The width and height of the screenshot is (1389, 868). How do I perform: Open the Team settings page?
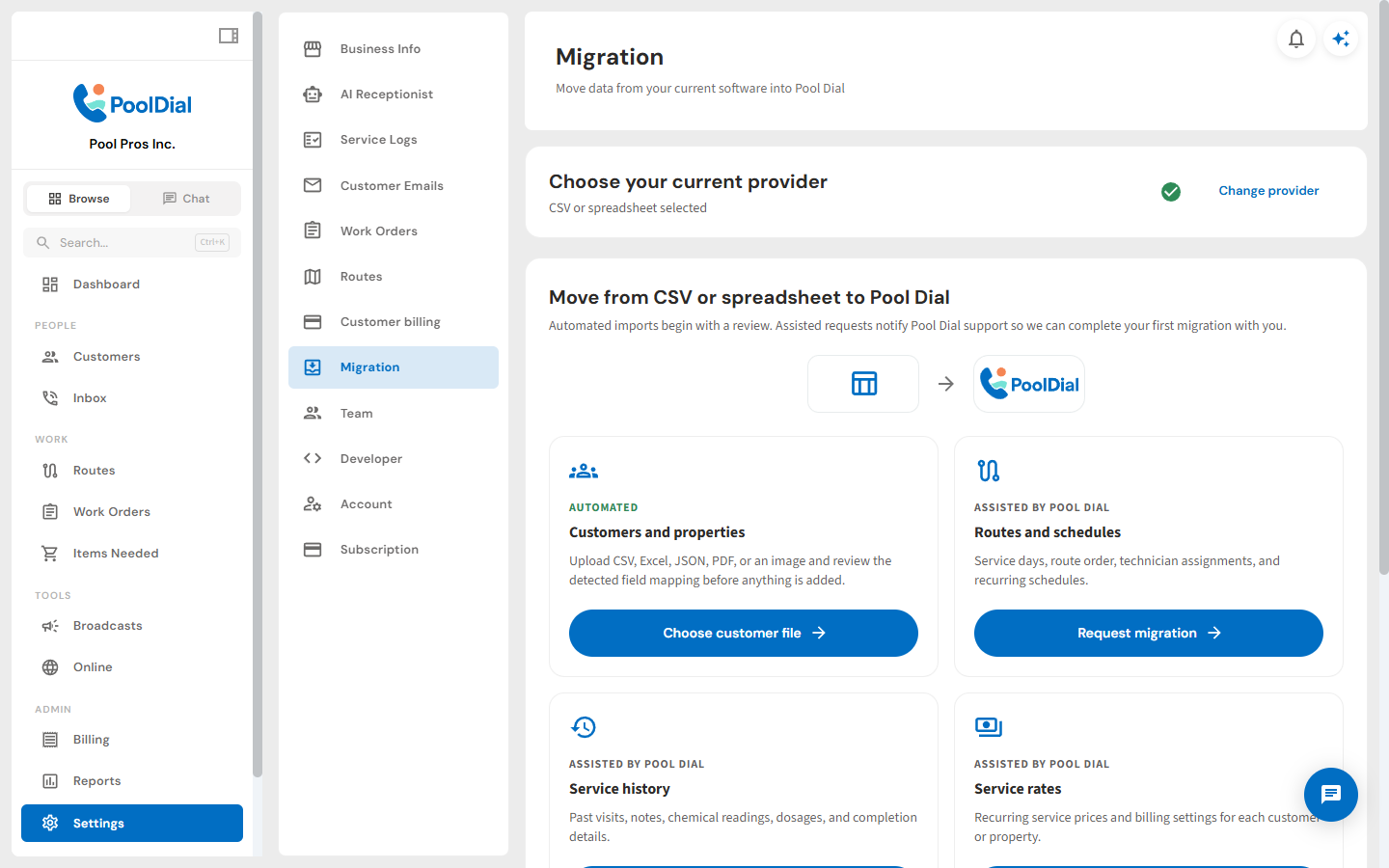(x=394, y=414)
